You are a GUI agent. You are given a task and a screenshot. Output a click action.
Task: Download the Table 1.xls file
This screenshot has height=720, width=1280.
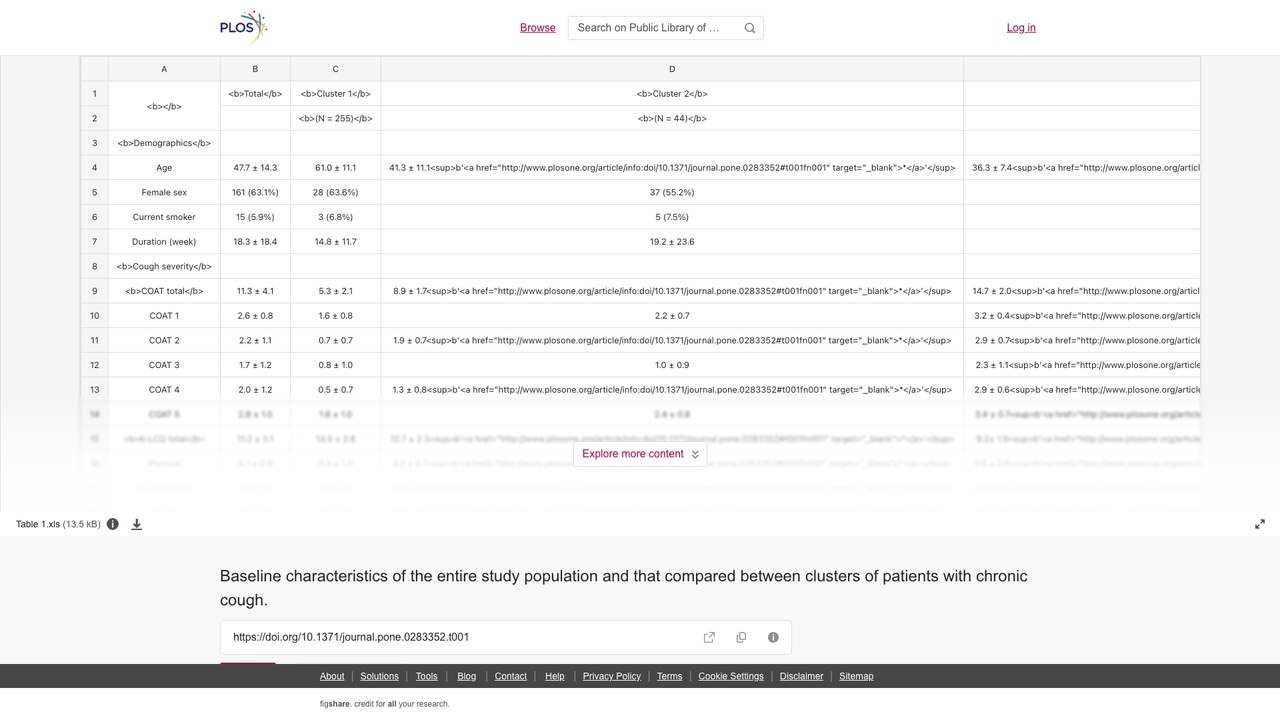pos(137,524)
